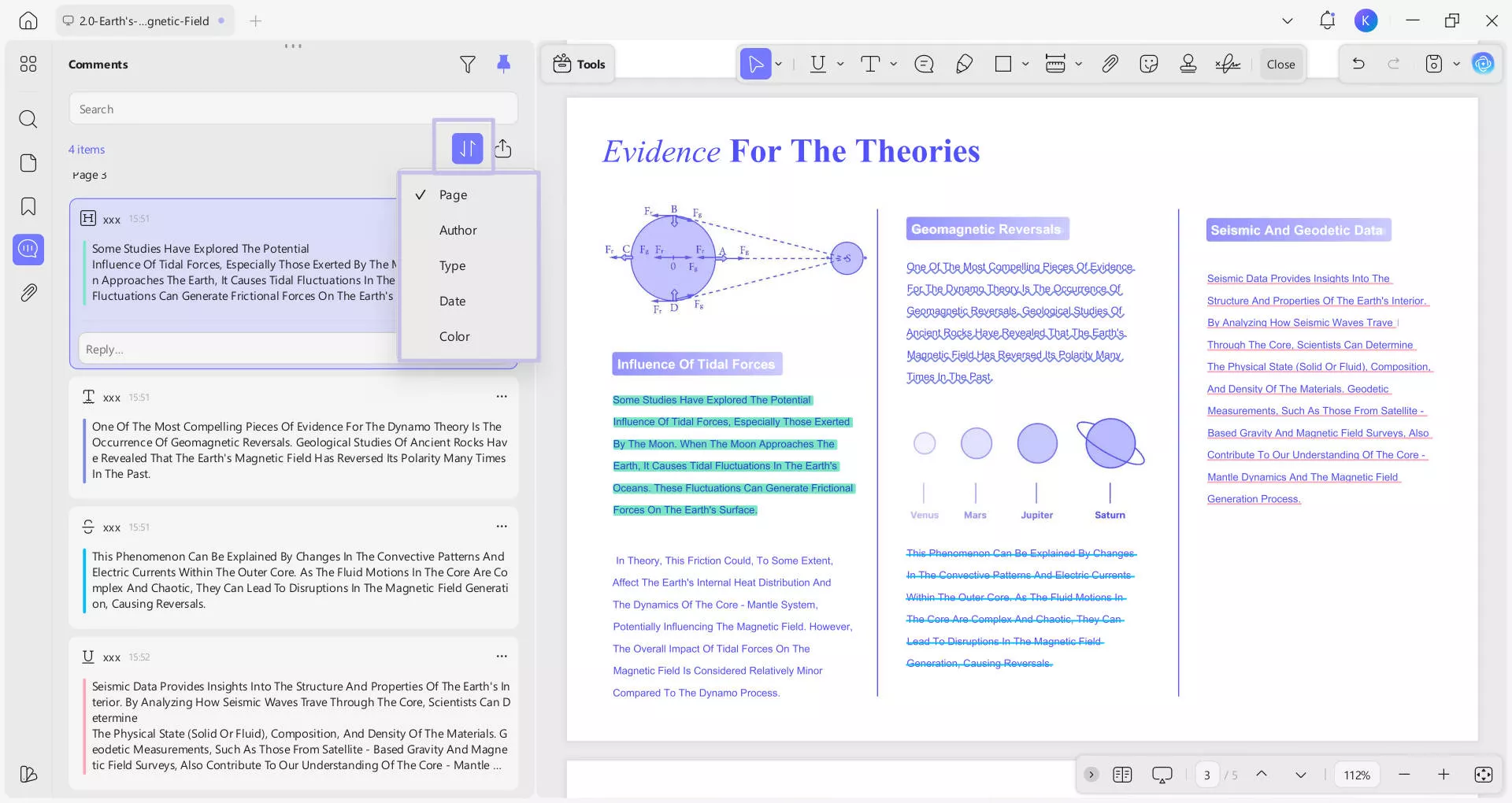
Task: Expand the text comment tool dropdown arrow
Action: pos(894,64)
